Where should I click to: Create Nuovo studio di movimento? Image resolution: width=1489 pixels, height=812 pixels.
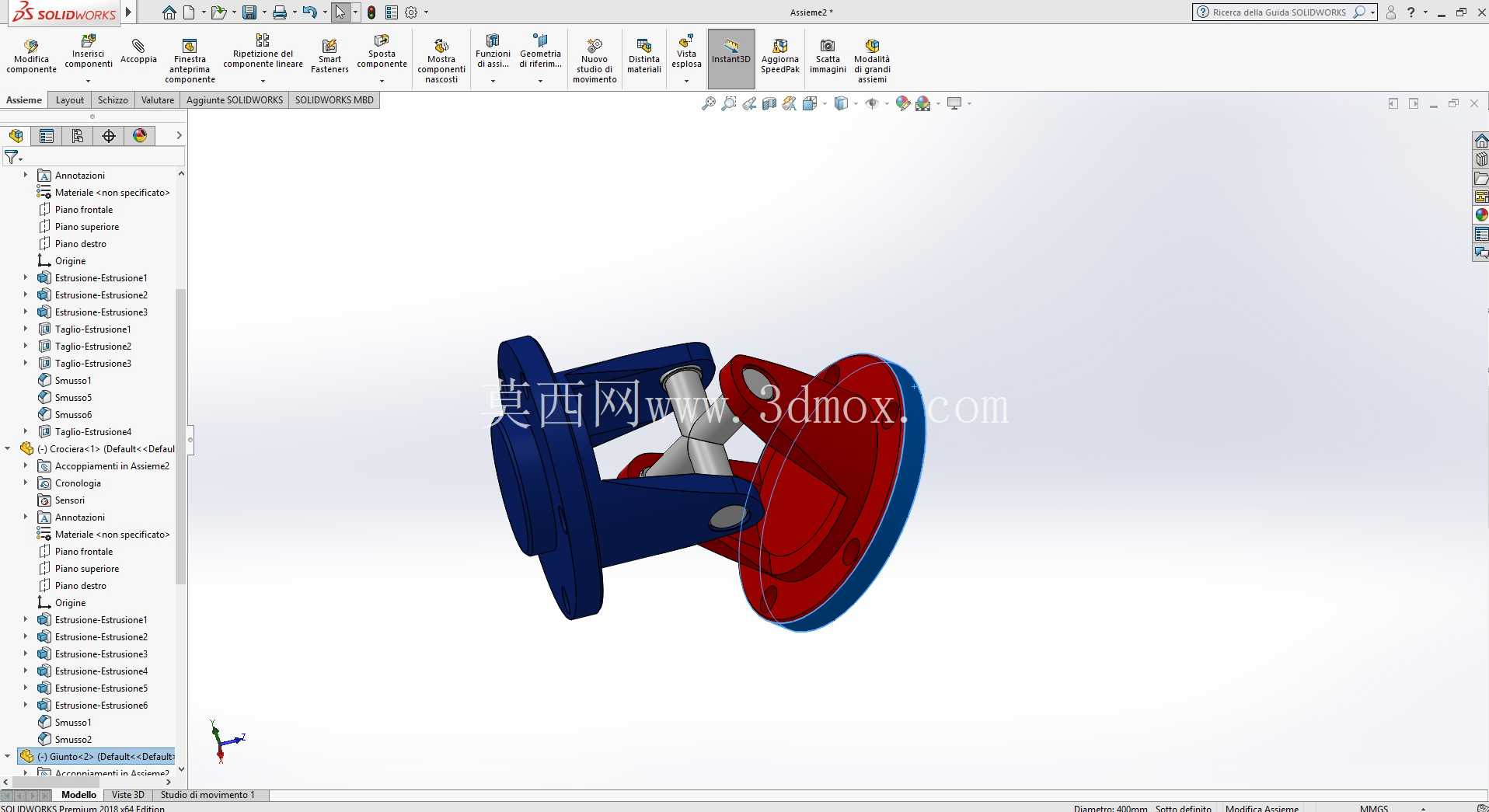click(x=595, y=61)
